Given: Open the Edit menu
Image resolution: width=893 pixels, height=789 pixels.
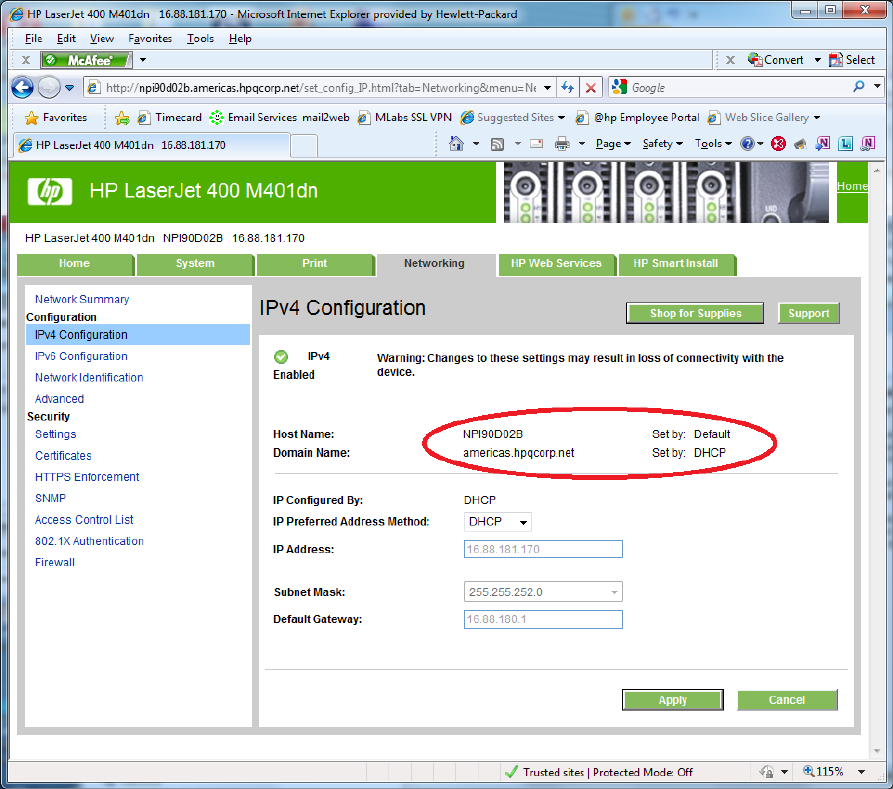Looking at the screenshot, I should coord(66,38).
